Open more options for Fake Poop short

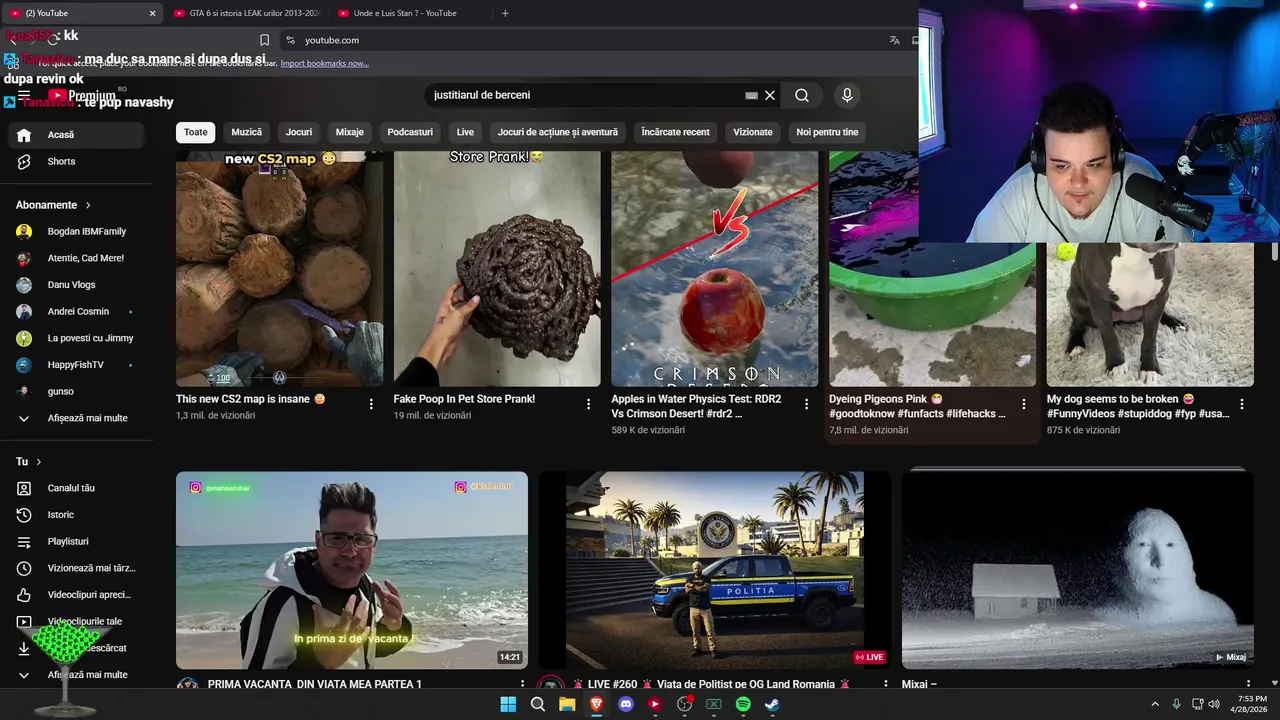(x=589, y=404)
